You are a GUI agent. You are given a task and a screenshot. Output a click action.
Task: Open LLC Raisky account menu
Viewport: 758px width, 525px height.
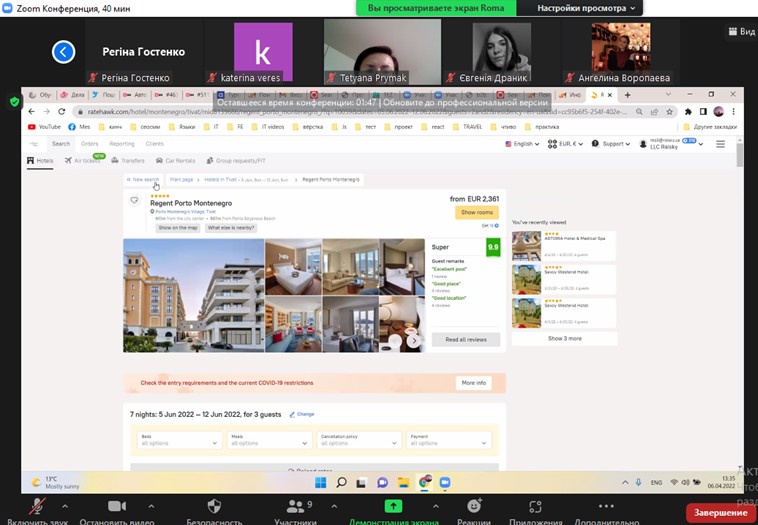click(x=671, y=144)
